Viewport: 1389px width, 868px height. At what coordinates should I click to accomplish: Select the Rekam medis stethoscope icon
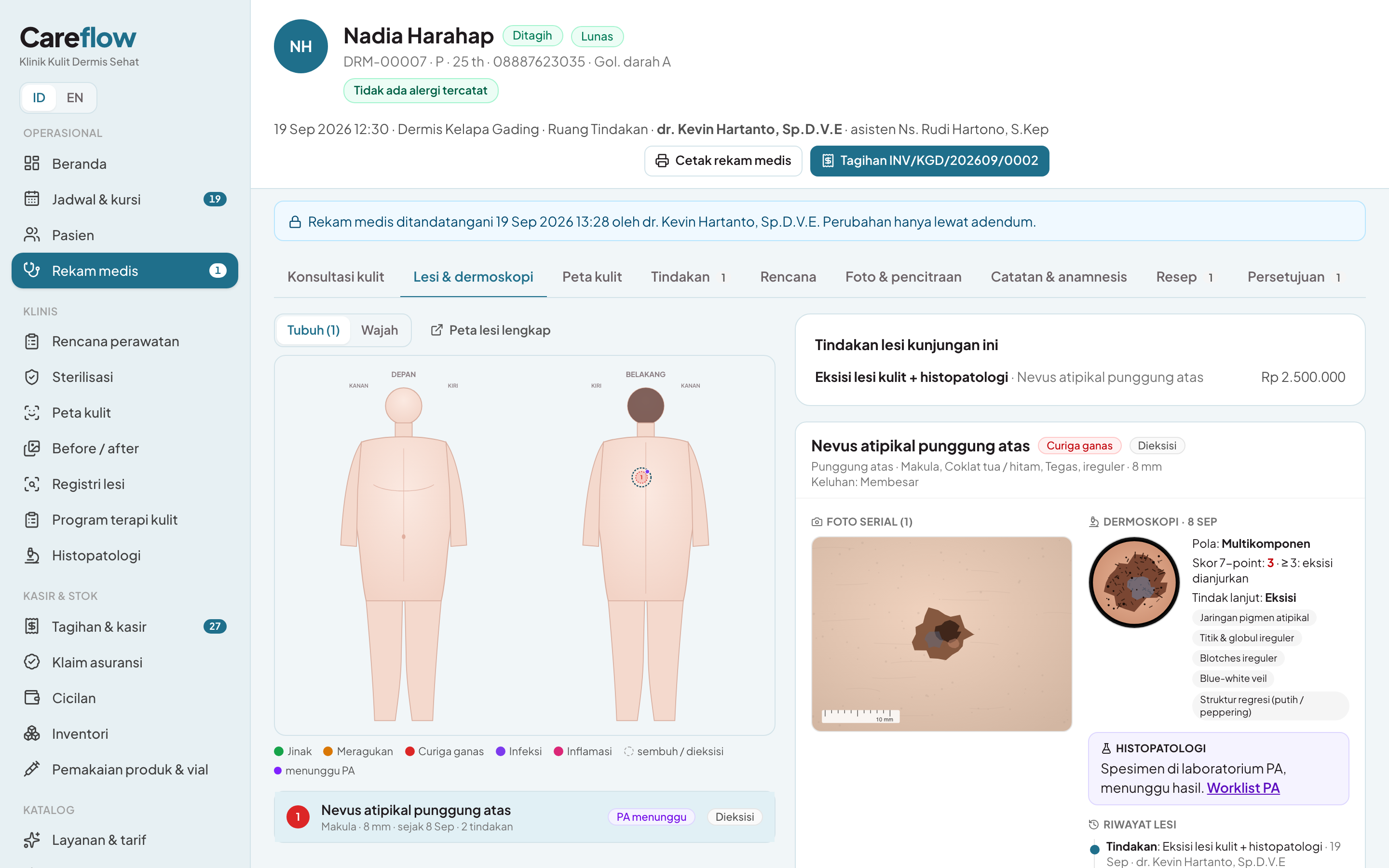pyautogui.click(x=31, y=271)
